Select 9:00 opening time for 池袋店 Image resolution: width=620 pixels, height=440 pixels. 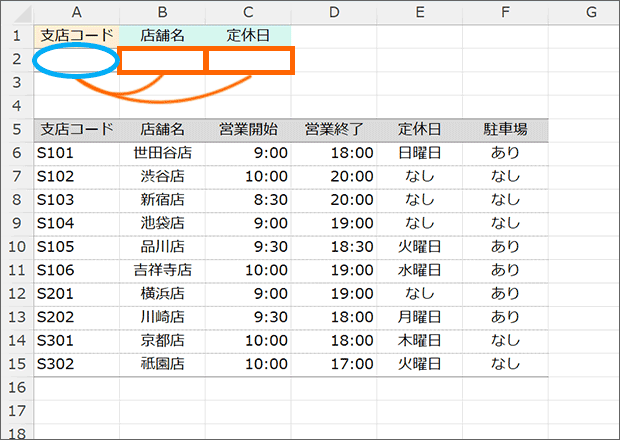point(248,223)
